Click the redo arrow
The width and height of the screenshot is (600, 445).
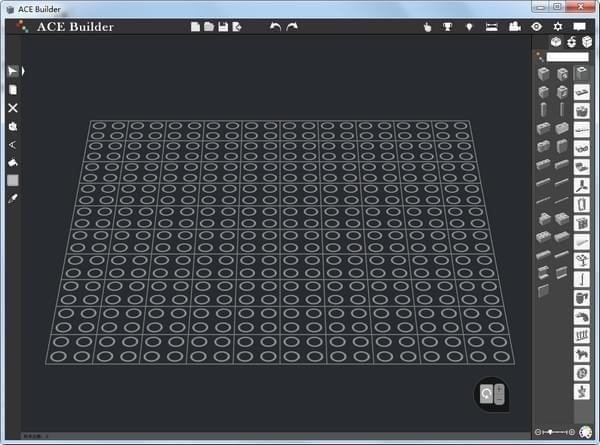click(x=292, y=27)
